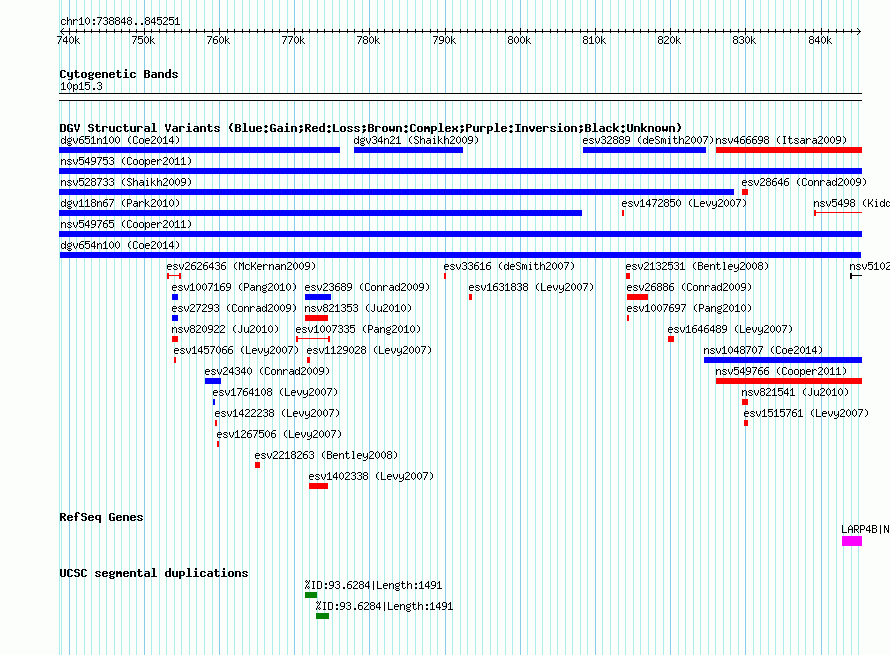Click the DGV Structural Variants track title

pos(370,128)
